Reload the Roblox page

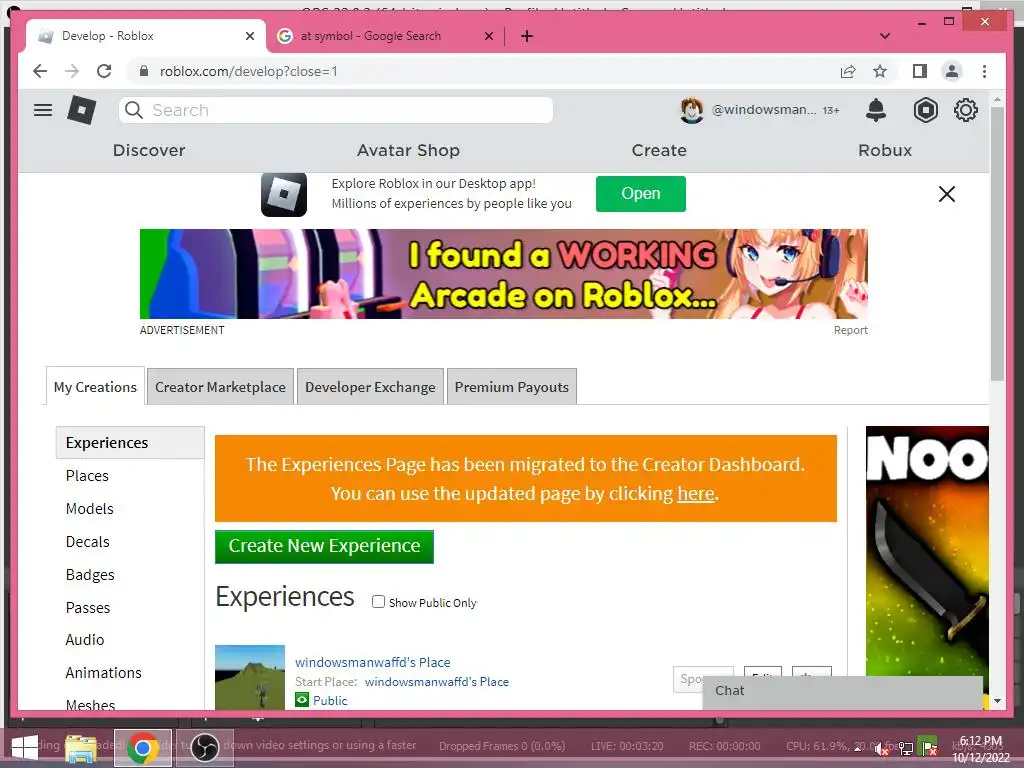(104, 71)
